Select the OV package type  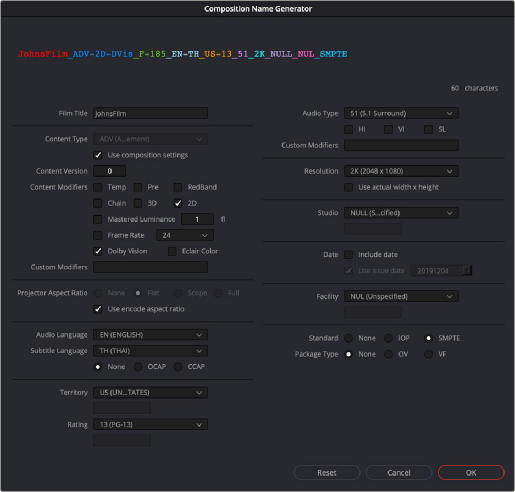[x=388, y=354]
